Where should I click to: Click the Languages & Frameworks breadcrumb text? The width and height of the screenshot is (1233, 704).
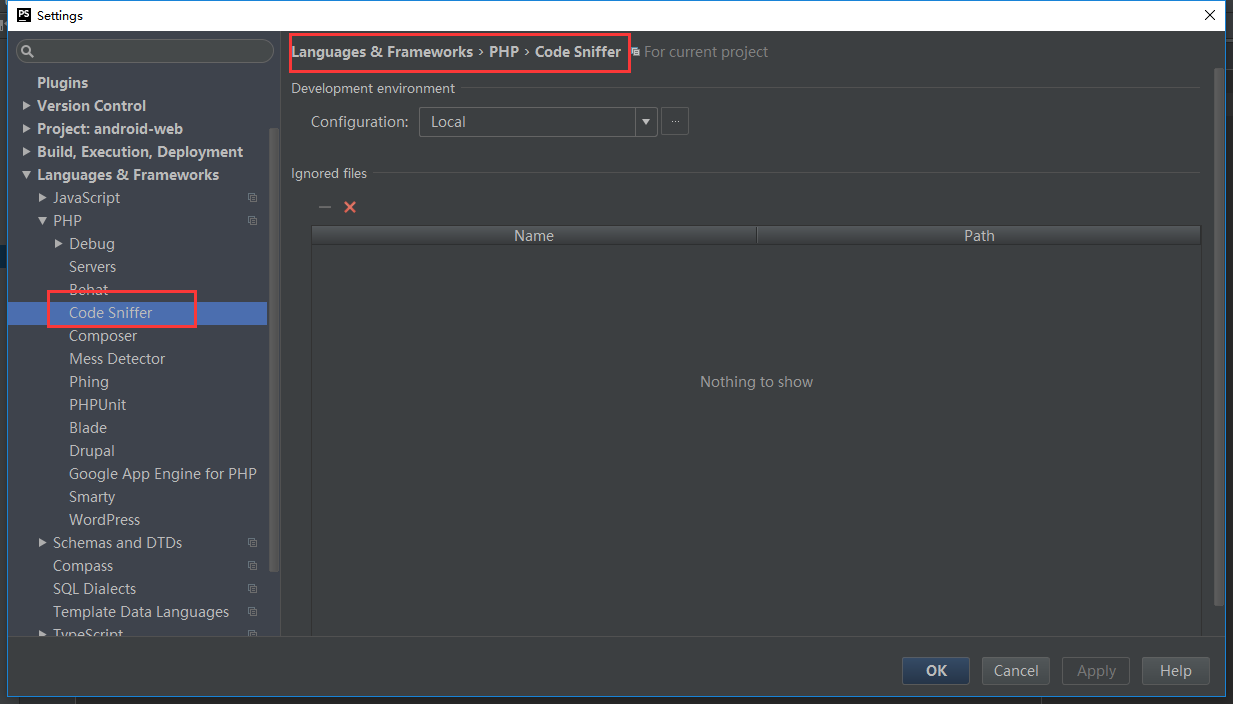382,52
